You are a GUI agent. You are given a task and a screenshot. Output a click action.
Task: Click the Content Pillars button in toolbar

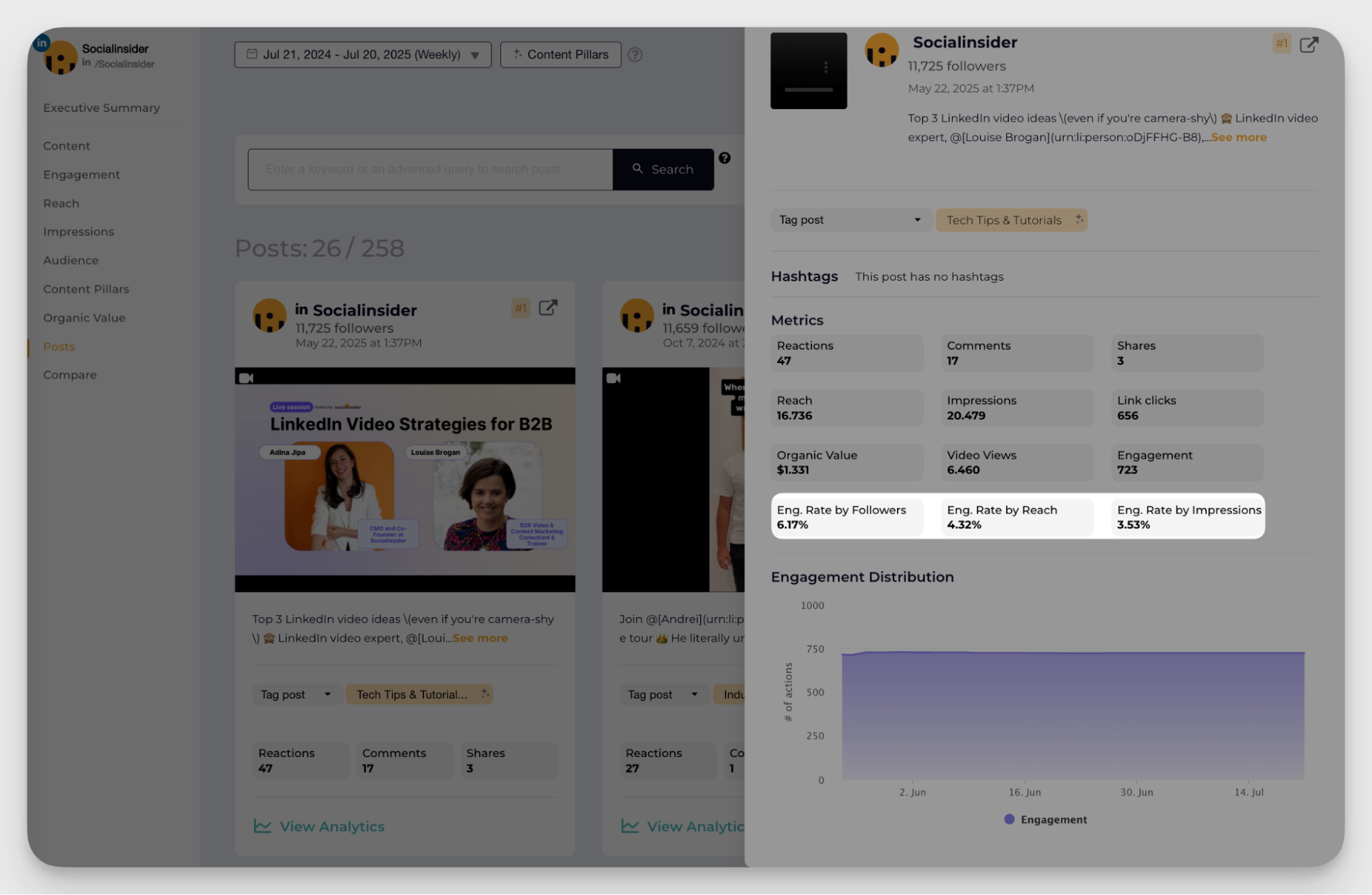[x=561, y=54]
